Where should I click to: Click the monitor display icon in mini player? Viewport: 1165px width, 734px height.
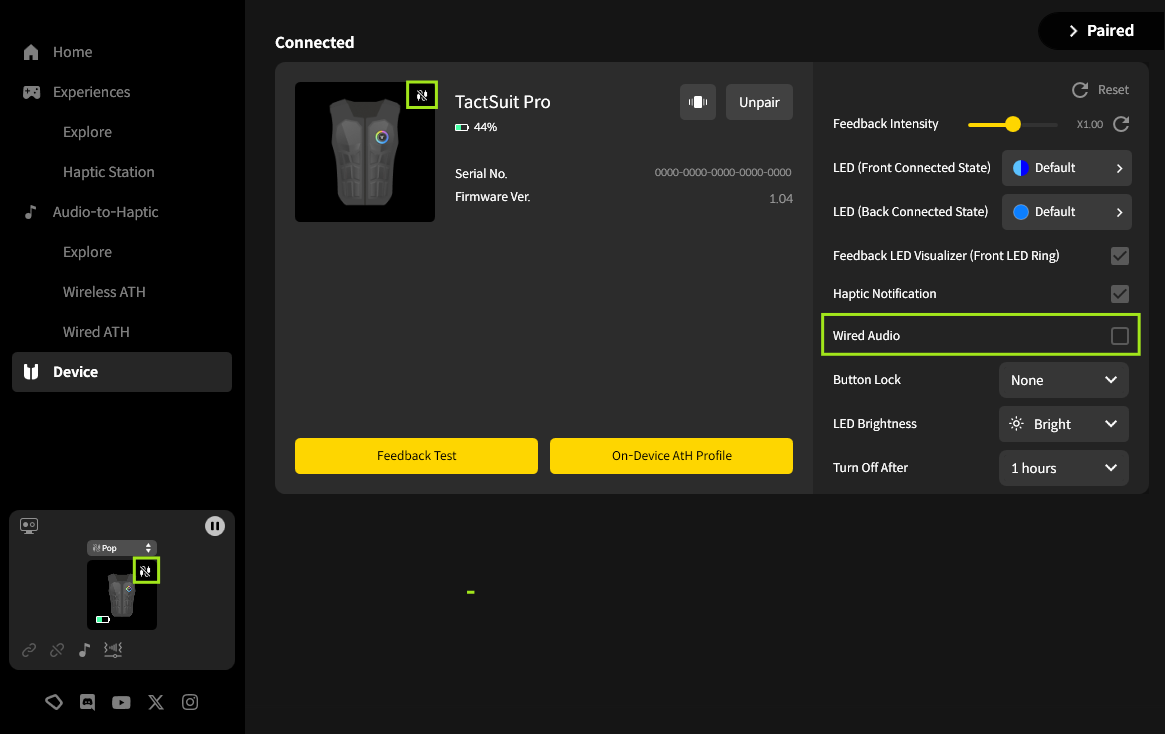pyautogui.click(x=29, y=526)
